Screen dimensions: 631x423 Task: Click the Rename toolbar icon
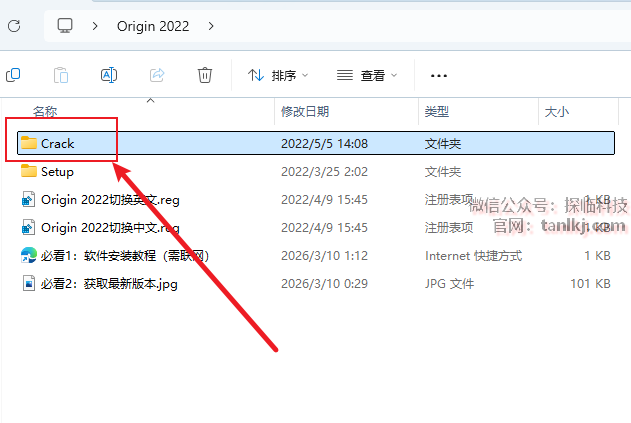coord(109,75)
